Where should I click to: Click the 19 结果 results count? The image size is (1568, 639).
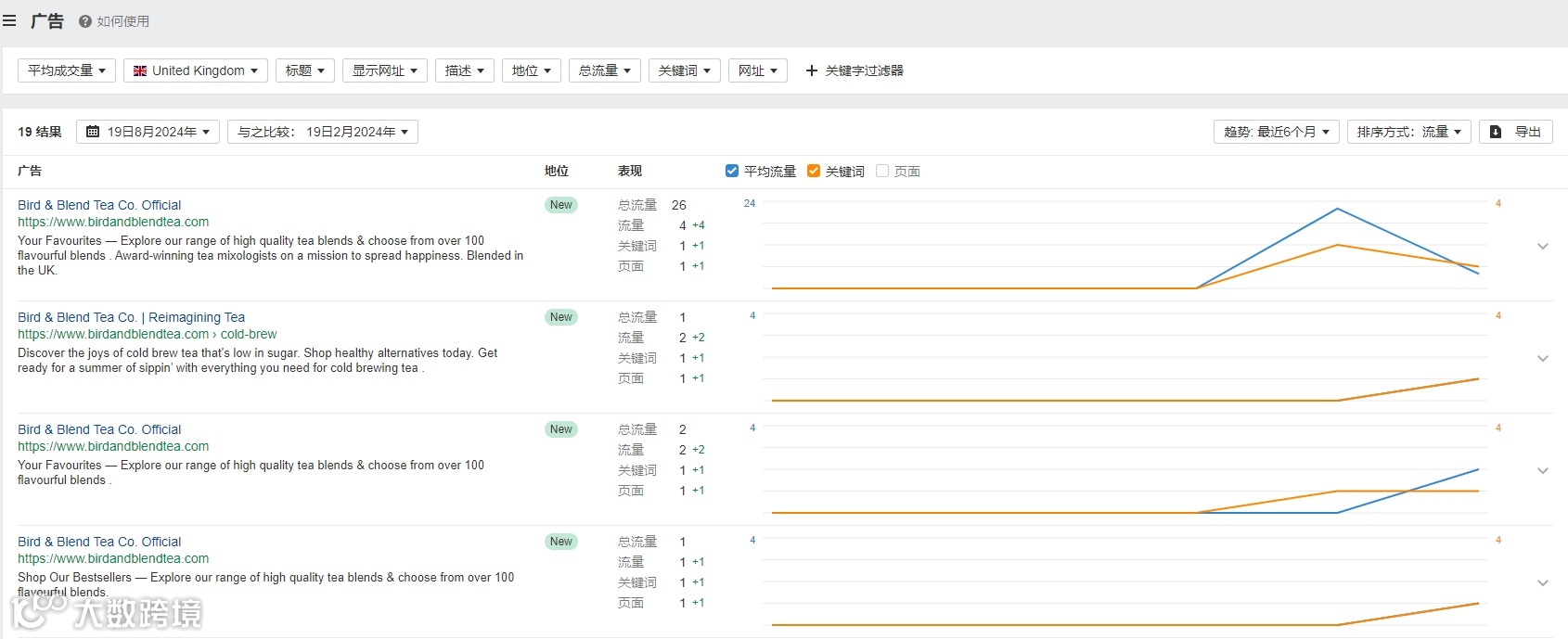40,132
